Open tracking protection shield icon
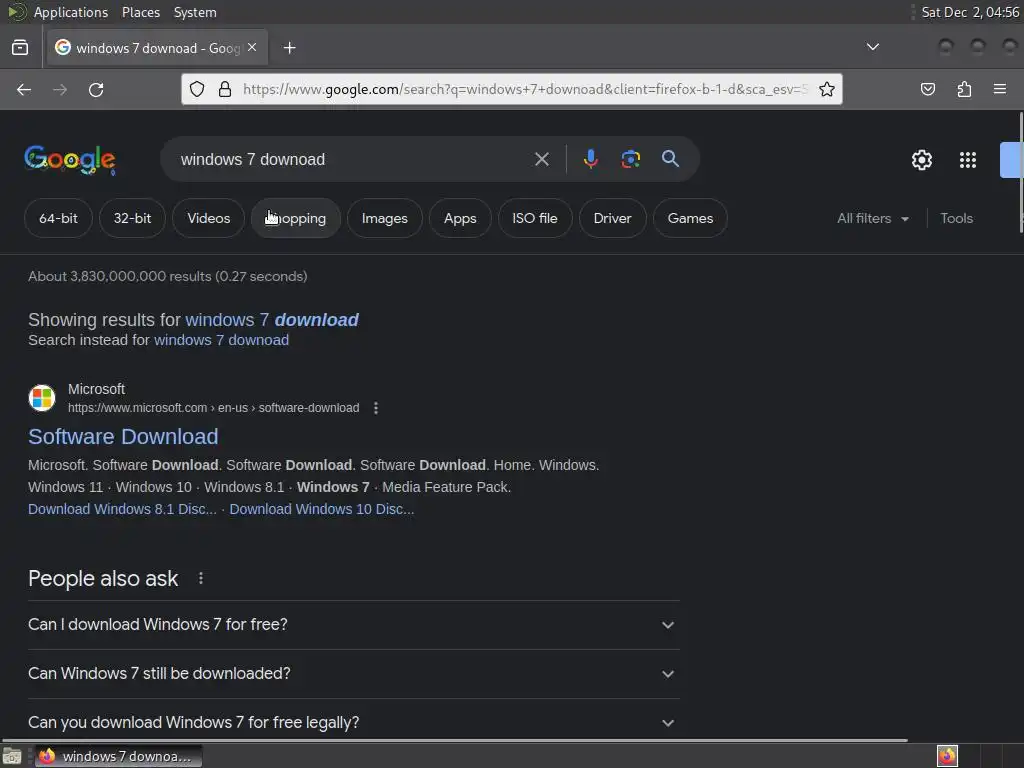1024x768 pixels. tap(197, 89)
